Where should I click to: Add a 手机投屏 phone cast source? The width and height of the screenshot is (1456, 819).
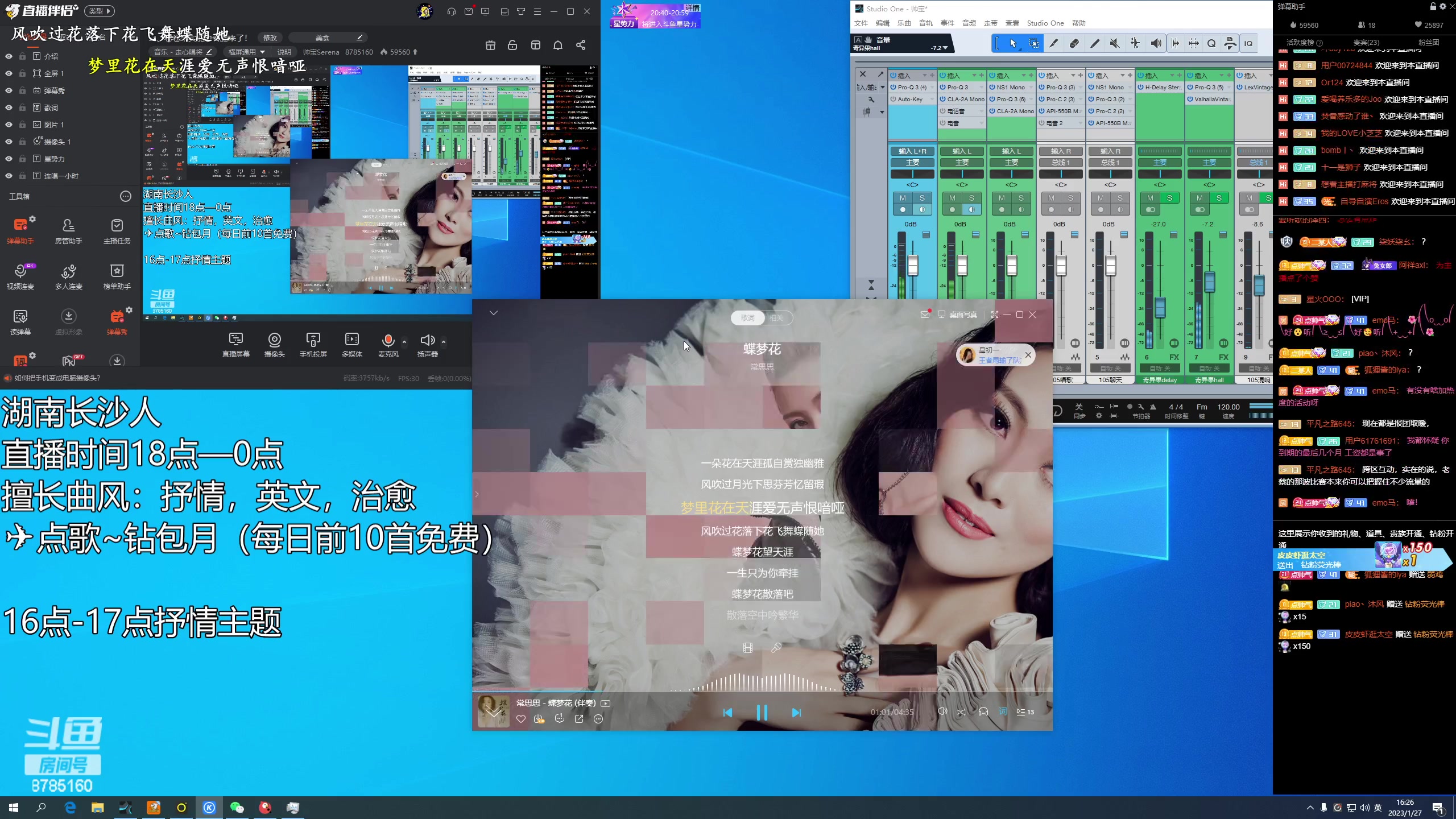(x=313, y=345)
